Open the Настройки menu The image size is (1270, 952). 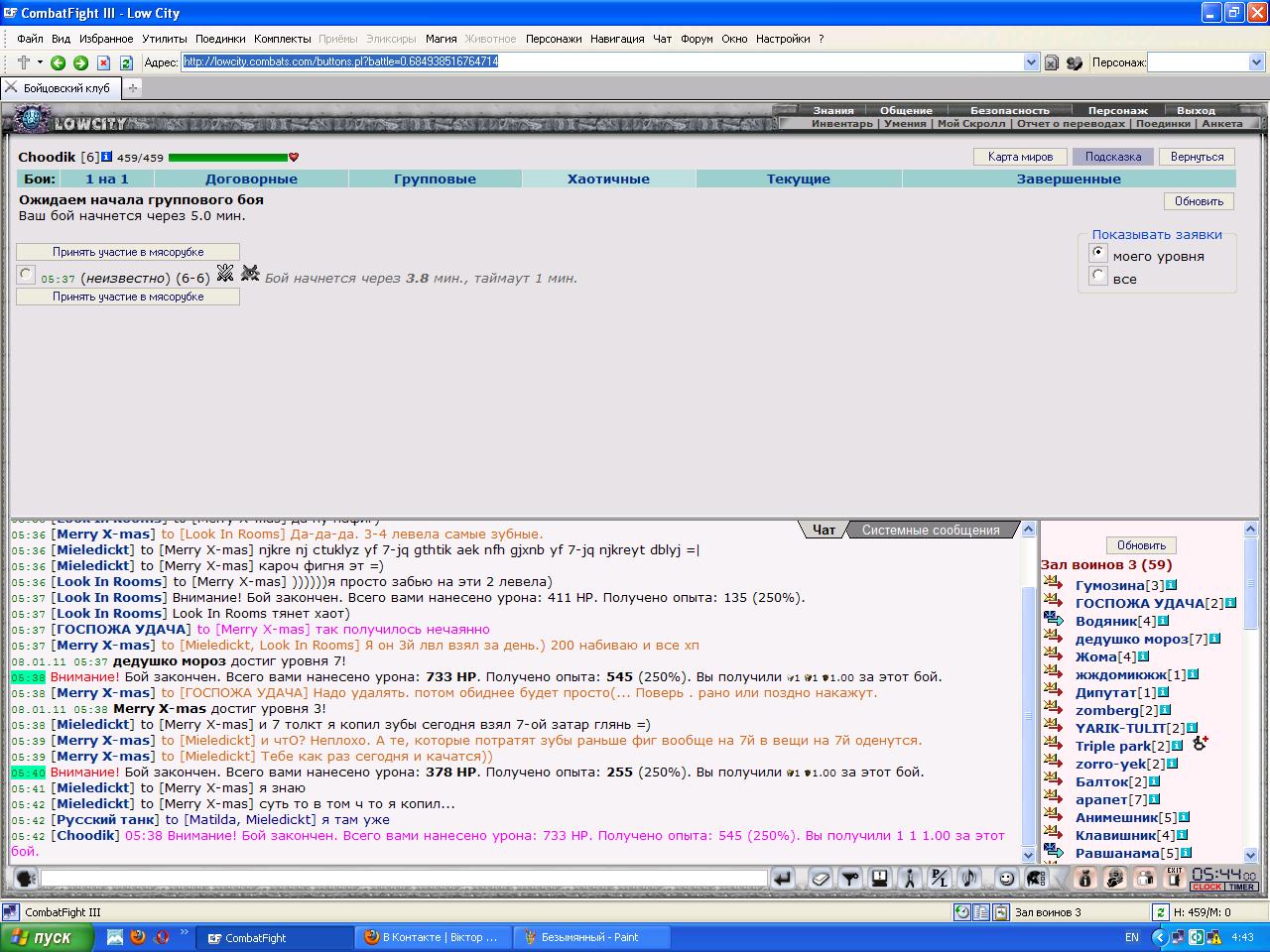click(783, 39)
